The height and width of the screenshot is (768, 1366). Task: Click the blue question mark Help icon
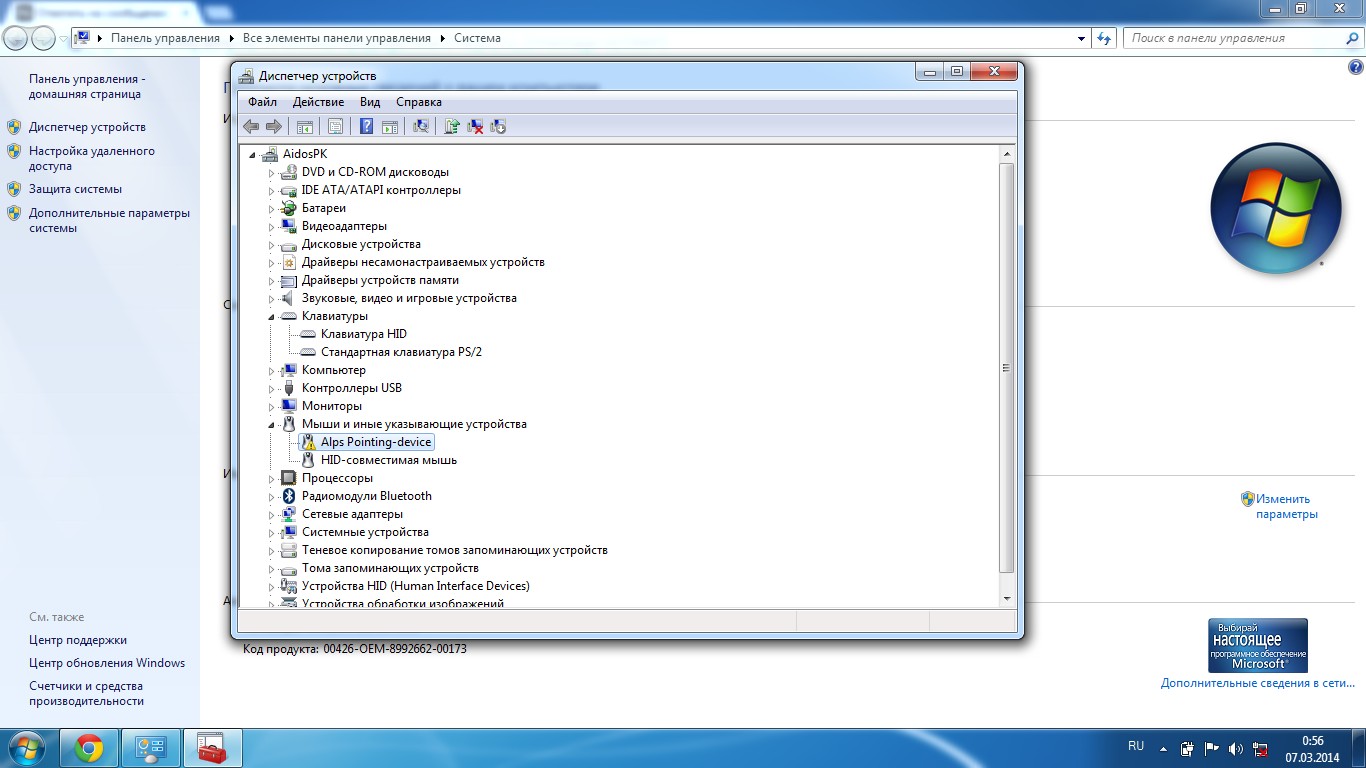(x=366, y=126)
